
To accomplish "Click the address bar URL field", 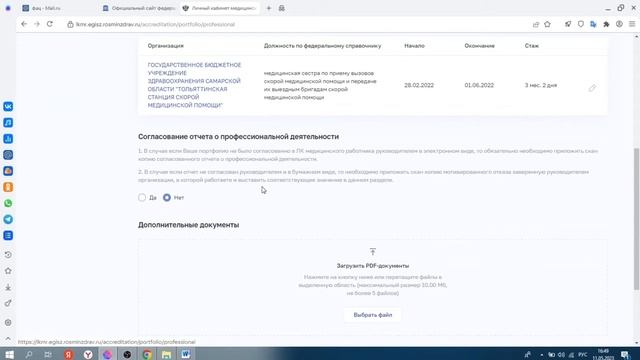I will click(155, 24).
